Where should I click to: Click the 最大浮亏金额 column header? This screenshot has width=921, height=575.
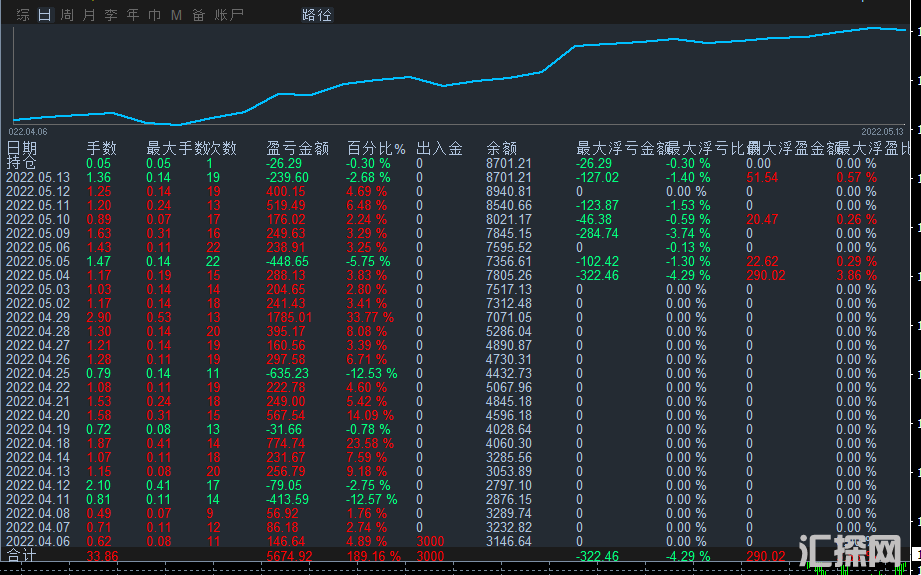[x=624, y=148]
